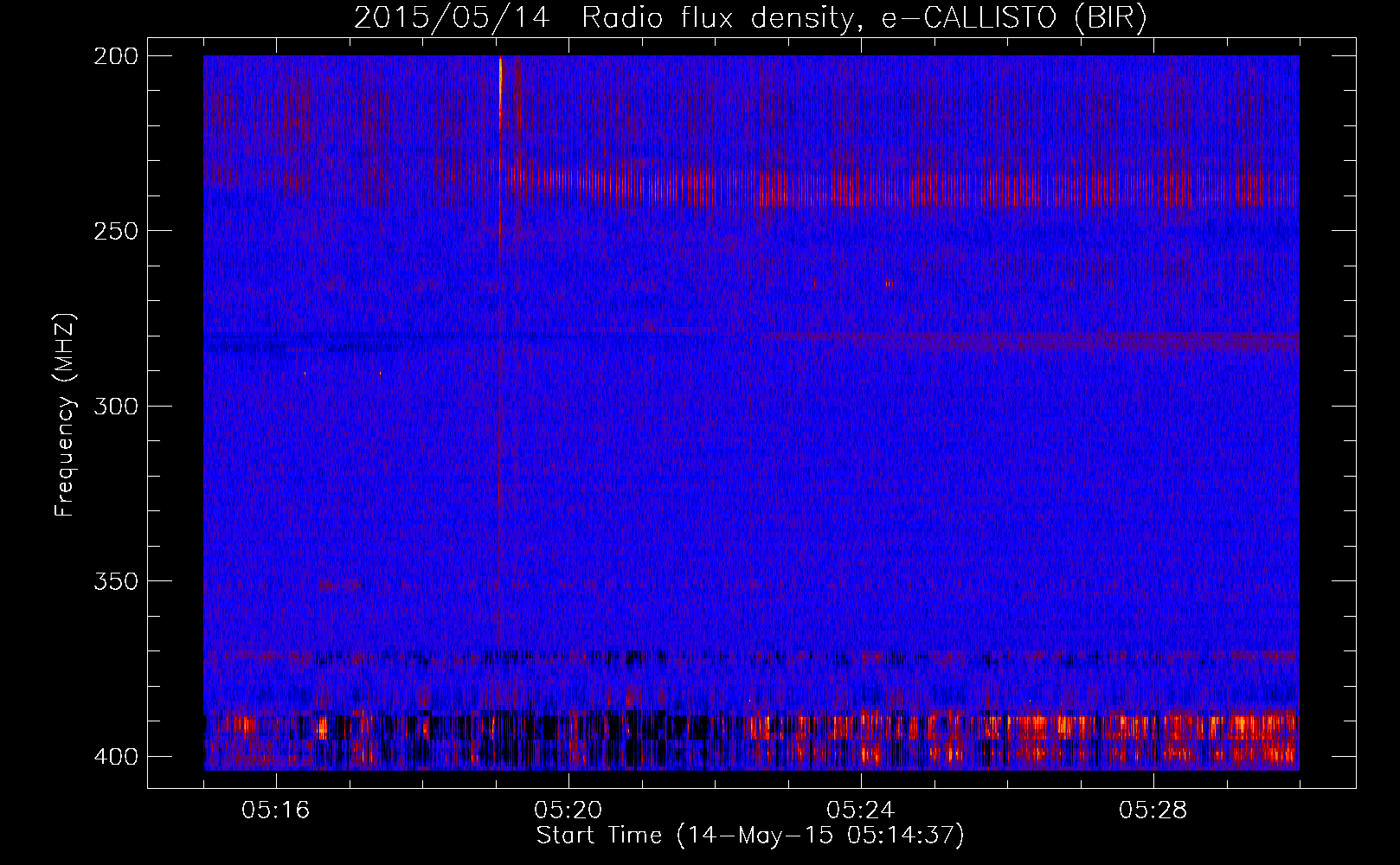Click the 200 frequency tick label
This screenshot has width=1400, height=865.
point(115,56)
